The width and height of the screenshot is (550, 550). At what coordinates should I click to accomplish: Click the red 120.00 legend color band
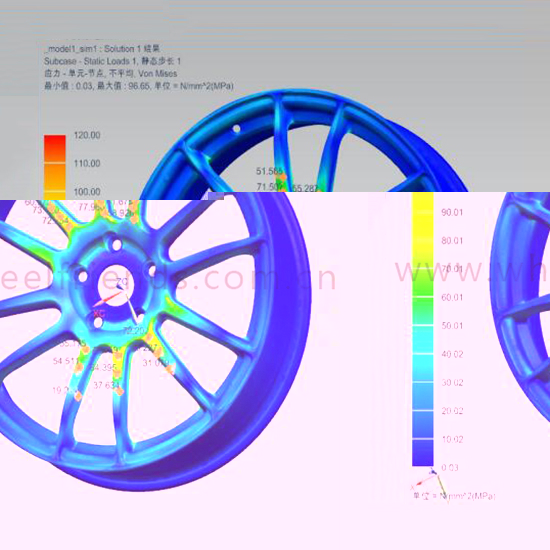55,148
